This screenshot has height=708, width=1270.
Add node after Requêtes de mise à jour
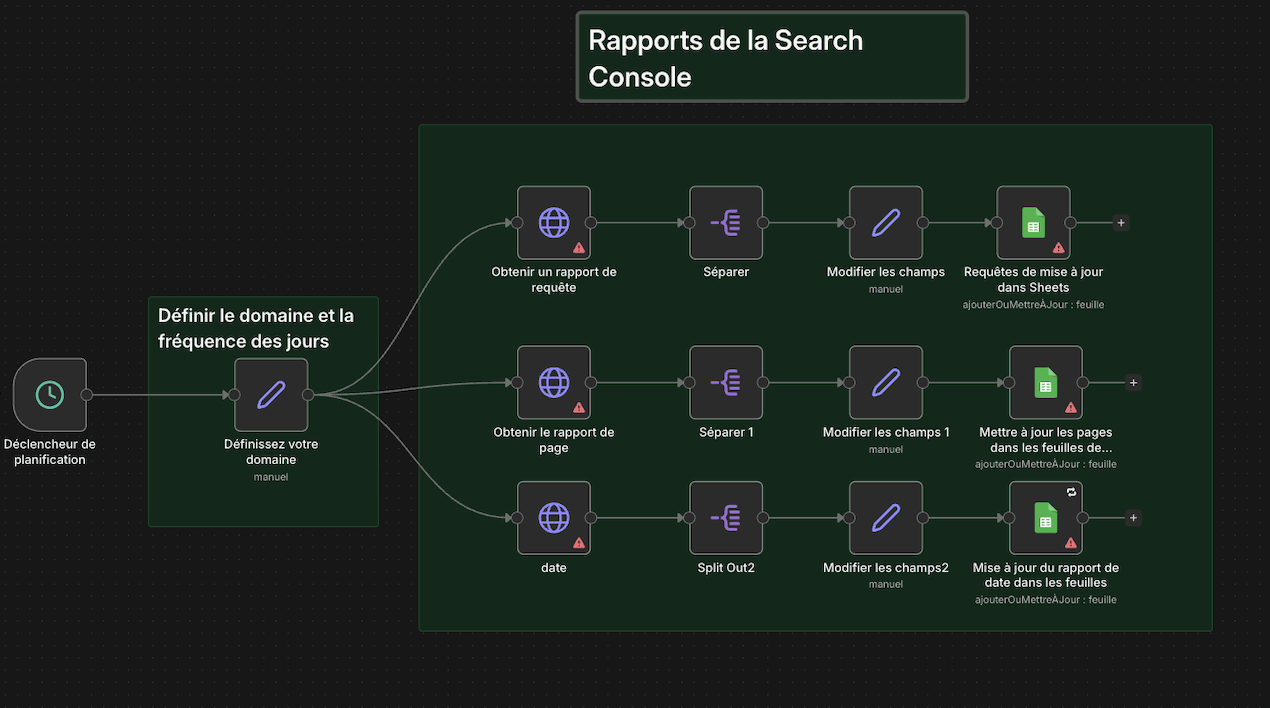click(1121, 223)
